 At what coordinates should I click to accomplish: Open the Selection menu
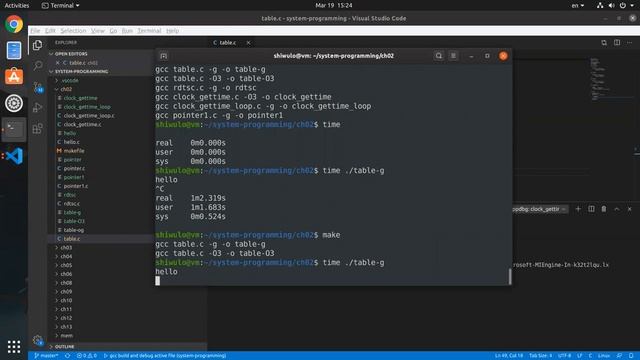pos(73,31)
